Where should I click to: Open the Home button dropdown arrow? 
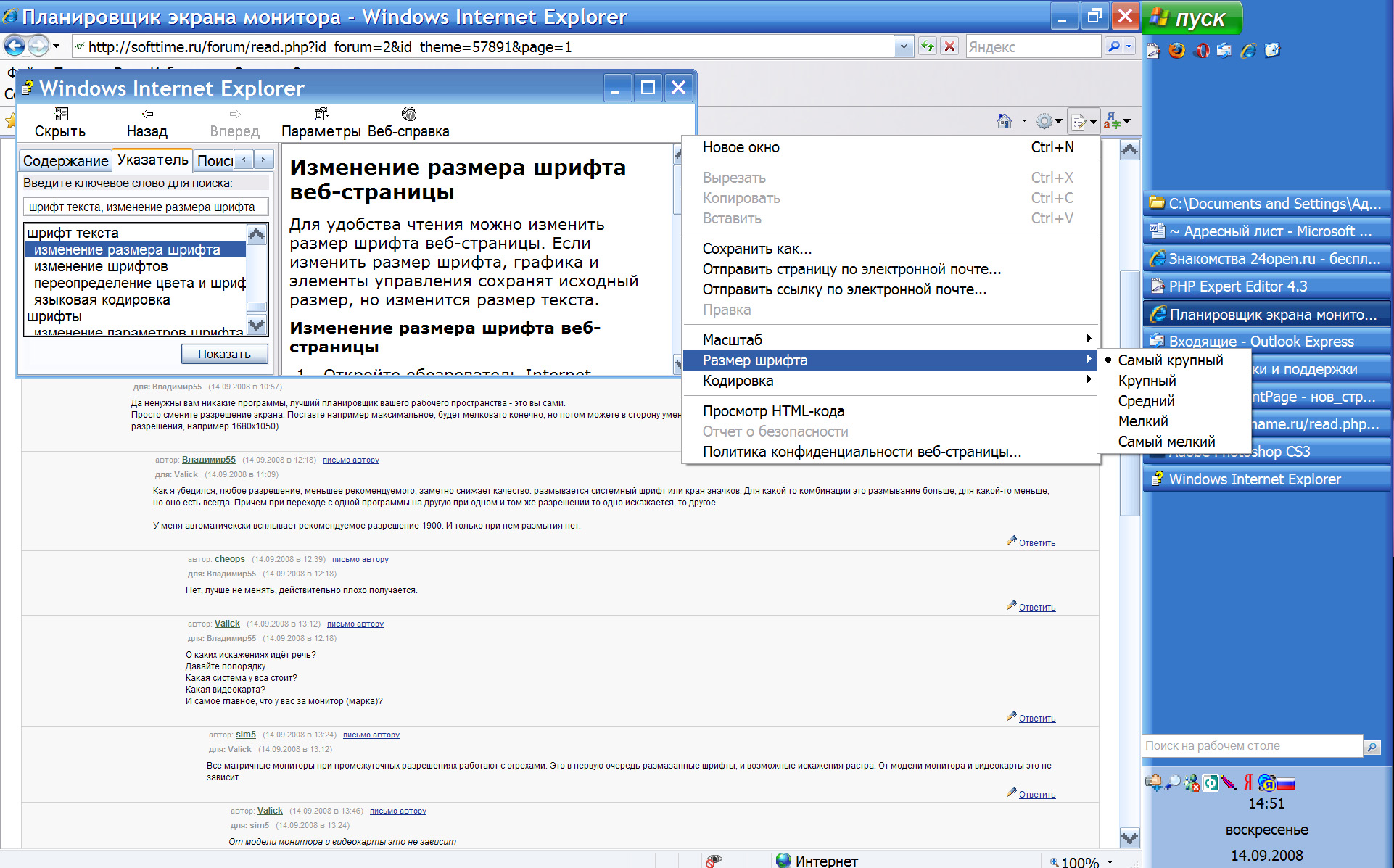click(x=1024, y=121)
